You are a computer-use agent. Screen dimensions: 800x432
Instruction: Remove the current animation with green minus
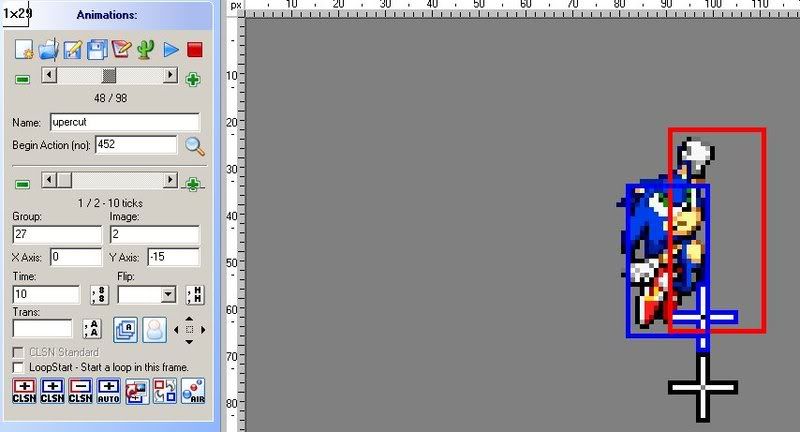22,80
